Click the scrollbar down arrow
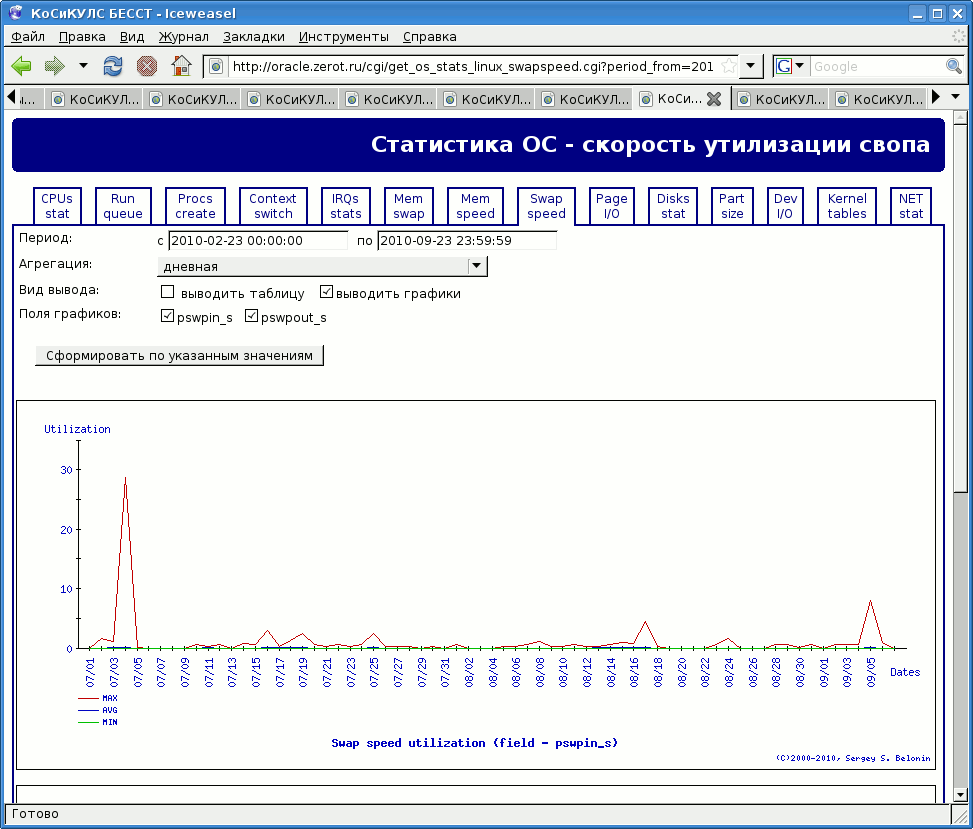Image resolution: width=973 pixels, height=829 pixels. coord(960,795)
